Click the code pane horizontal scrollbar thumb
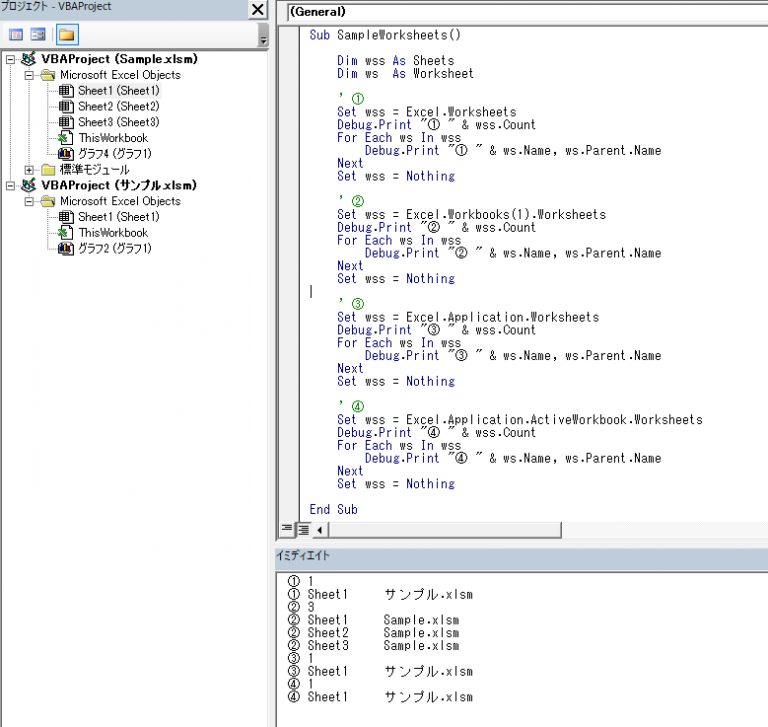This screenshot has width=768, height=727. pyautogui.click(x=445, y=530)
